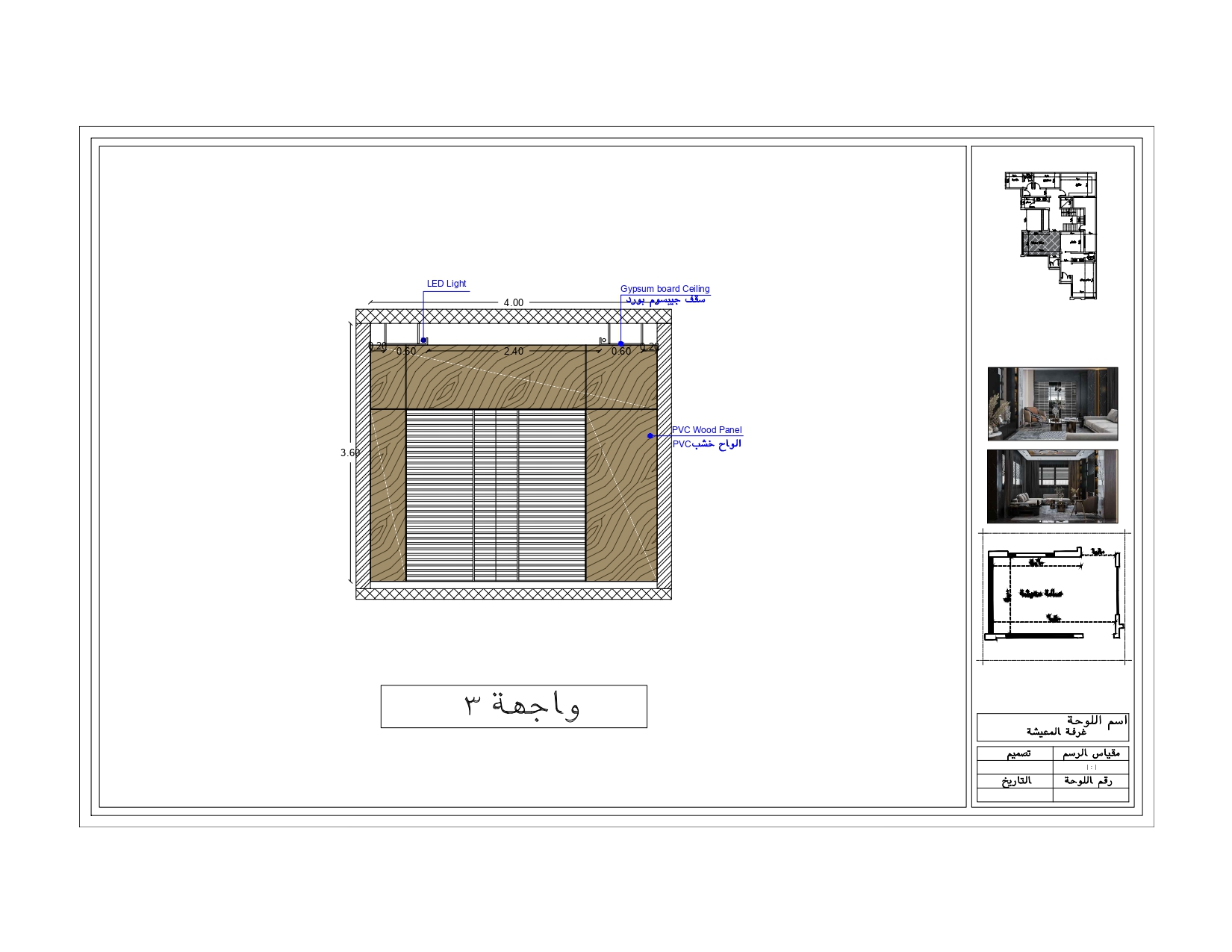The width and height of the screenshot is (1232, 952).
Task: Click the Gypsum board Ceiling blue marker dot
Action: (x=621, y=344)
